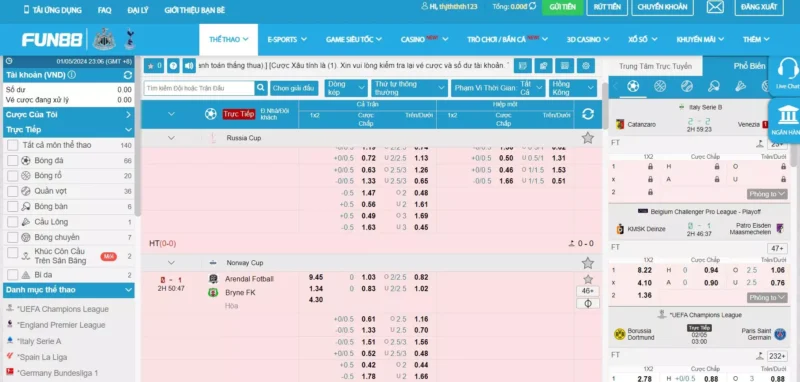This screenshot has width=800, height=382.
Task: Check the Bóng bàn checkbox
Action: point(13,207)
